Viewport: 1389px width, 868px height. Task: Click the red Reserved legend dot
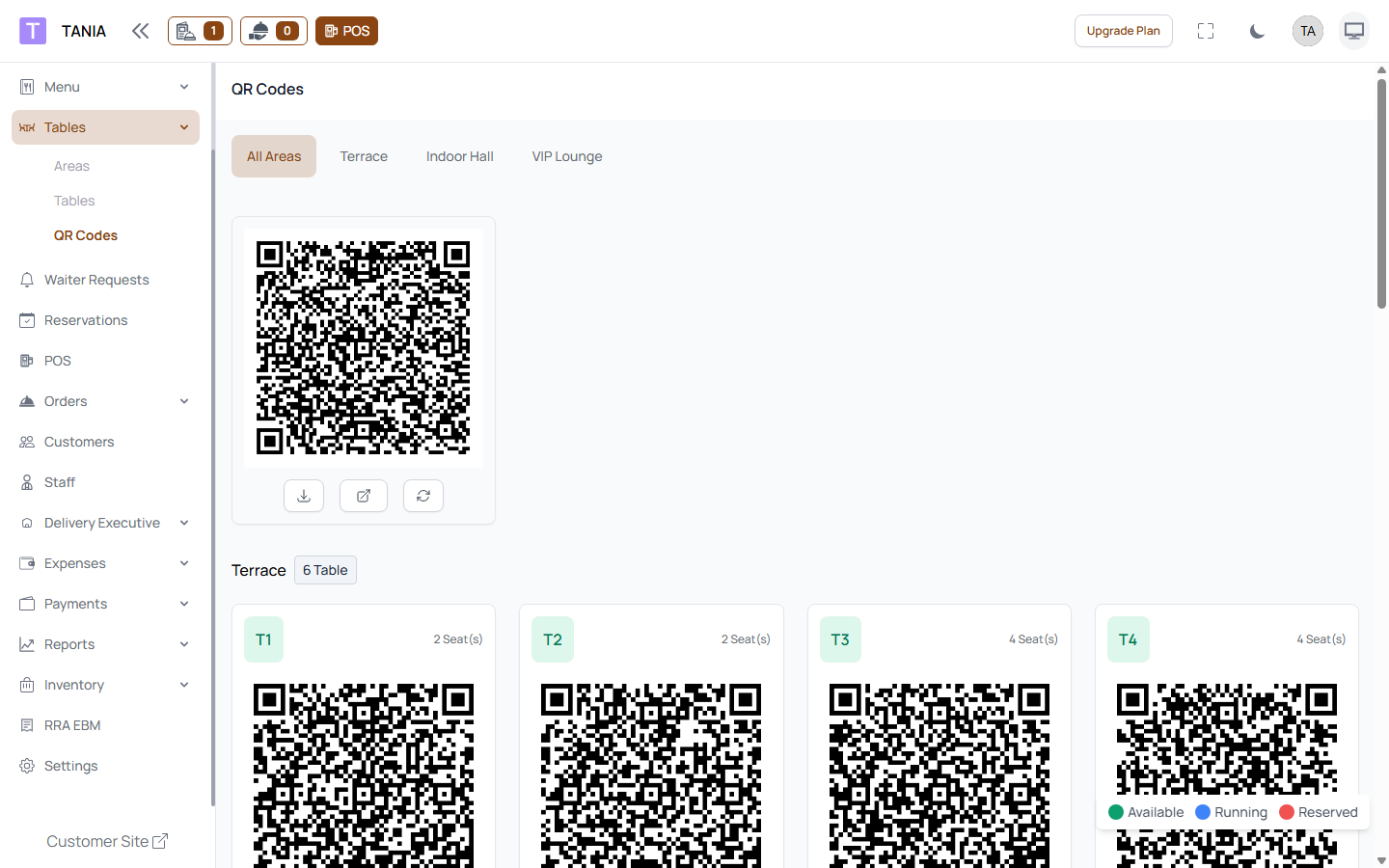tap(1287, 812)
